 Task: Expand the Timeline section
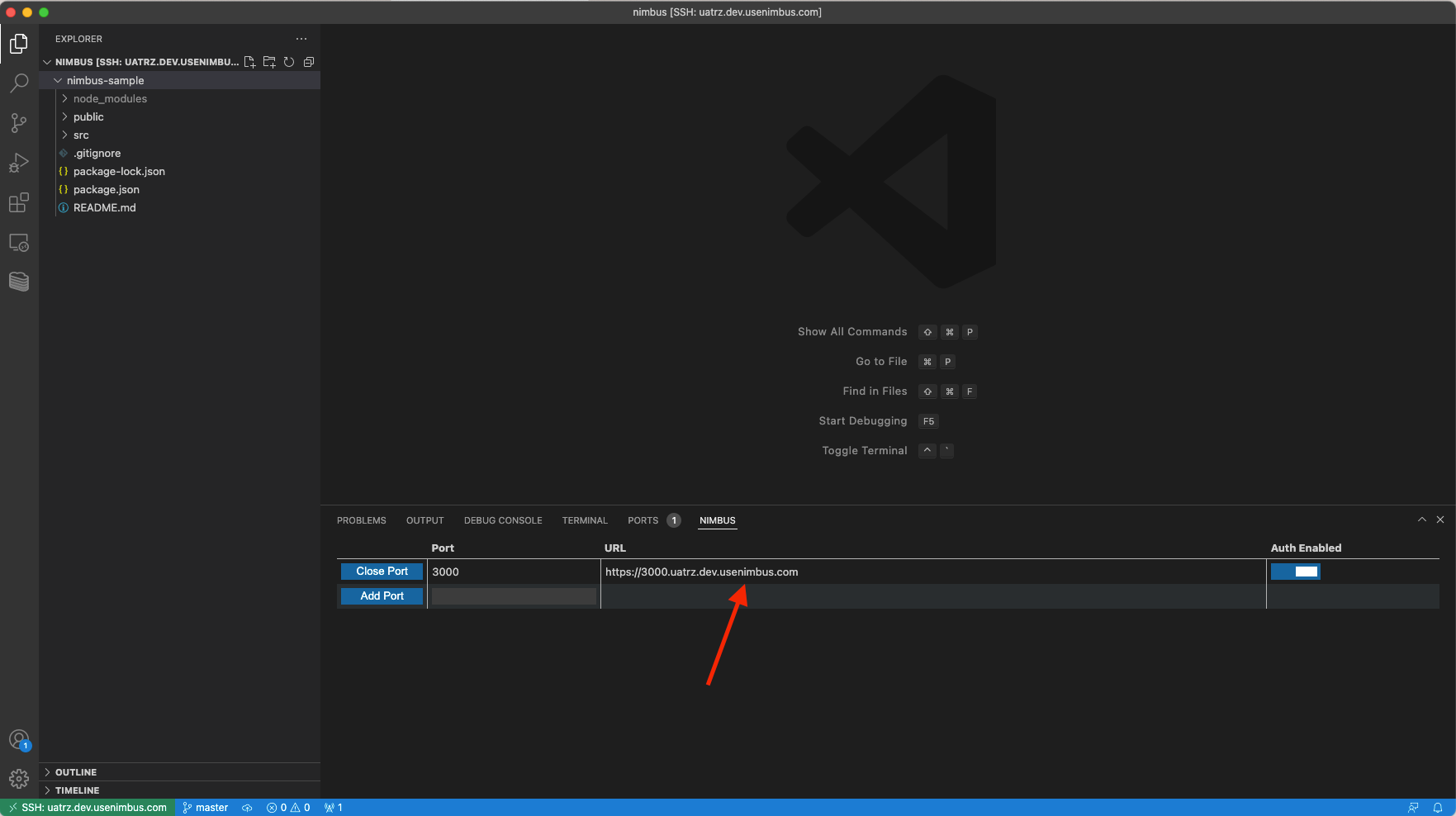(x=77, y=790)
